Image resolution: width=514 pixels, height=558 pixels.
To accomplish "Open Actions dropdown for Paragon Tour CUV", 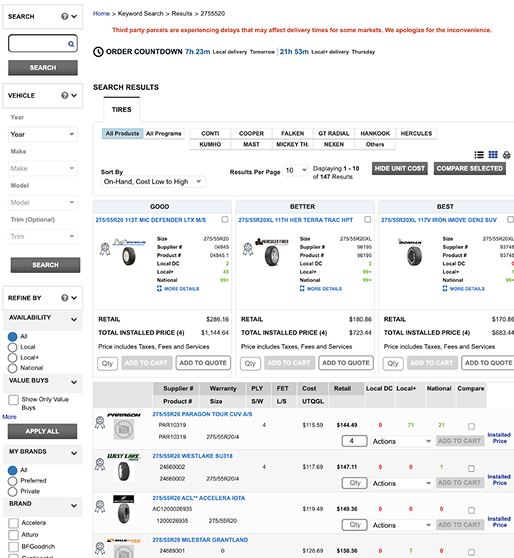I will (402, 441).
